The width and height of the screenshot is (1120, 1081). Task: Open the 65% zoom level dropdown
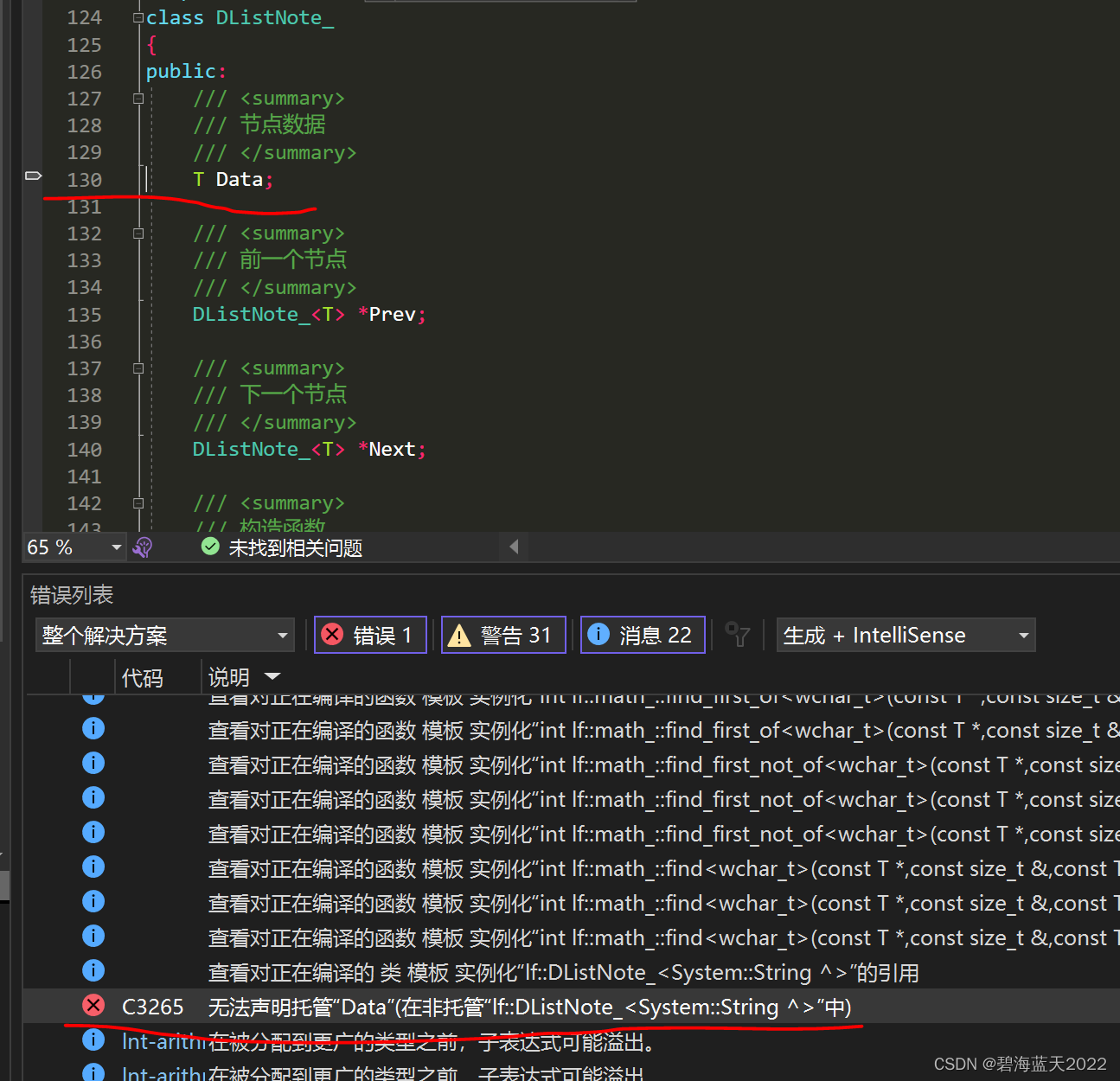point(115,547)
